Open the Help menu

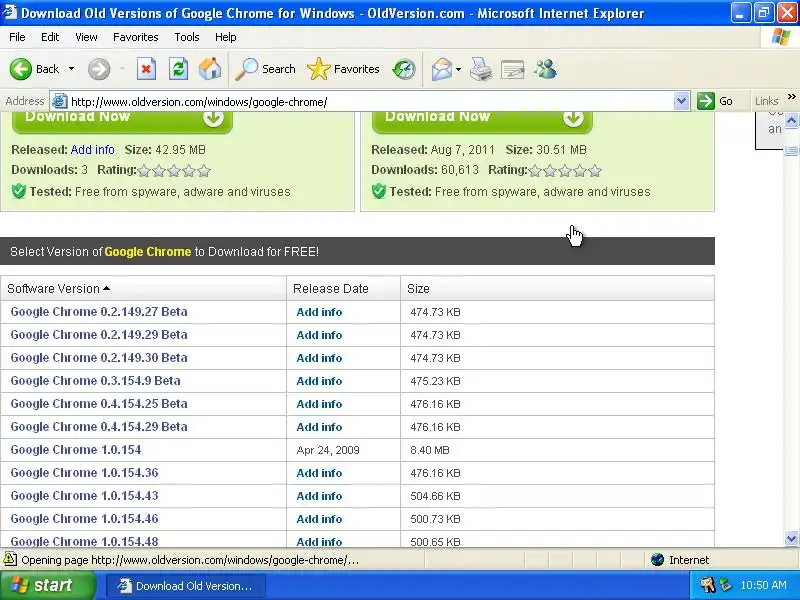(226, 37)
